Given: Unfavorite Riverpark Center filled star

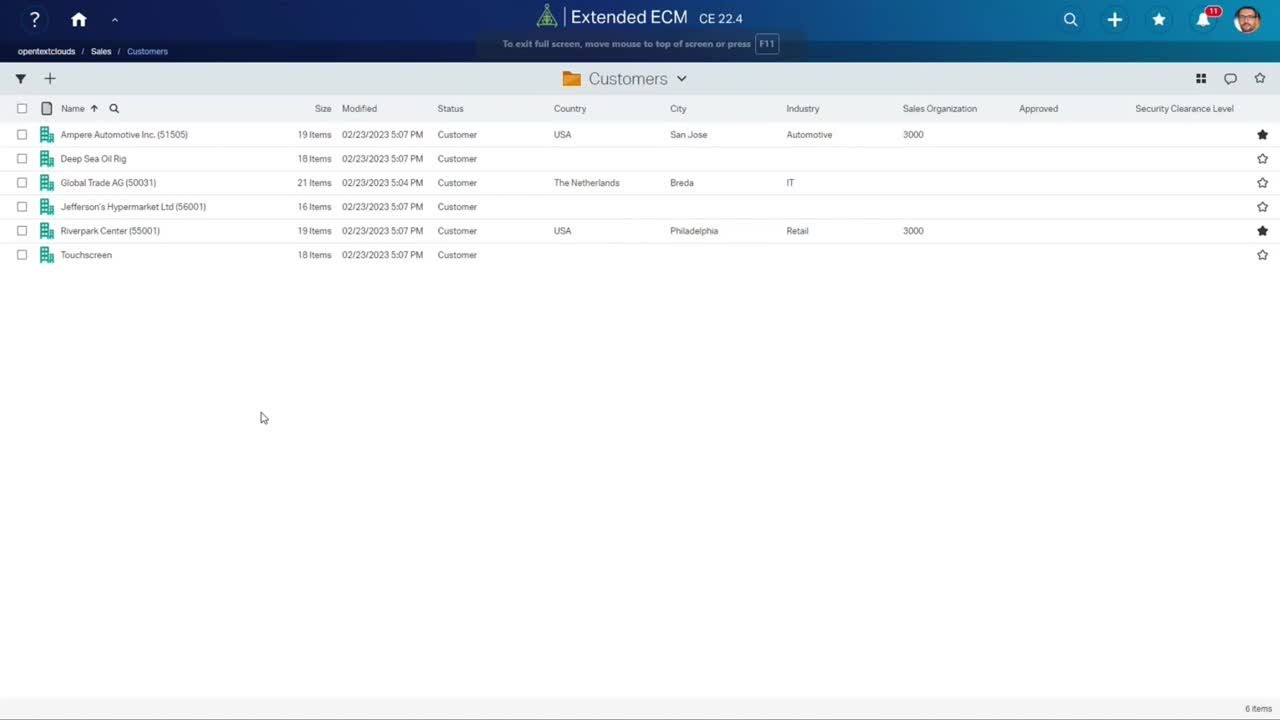Looking at the screenshot, I should point(1262,231).
